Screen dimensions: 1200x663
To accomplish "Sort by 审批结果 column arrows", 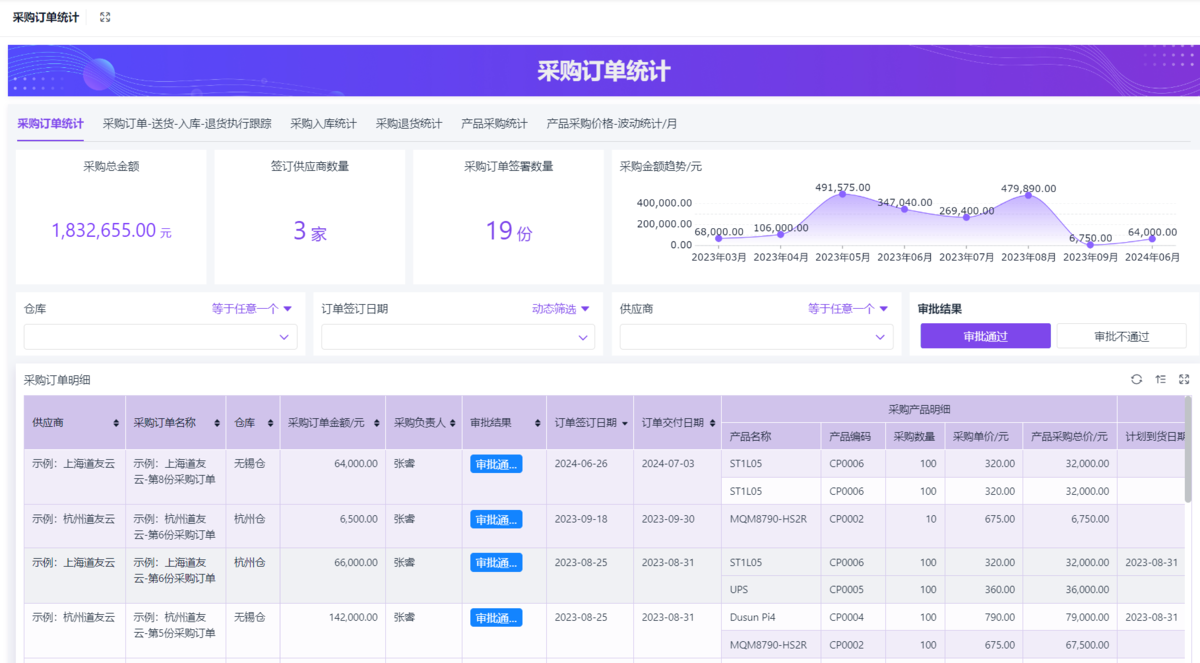I will (538, 423).
